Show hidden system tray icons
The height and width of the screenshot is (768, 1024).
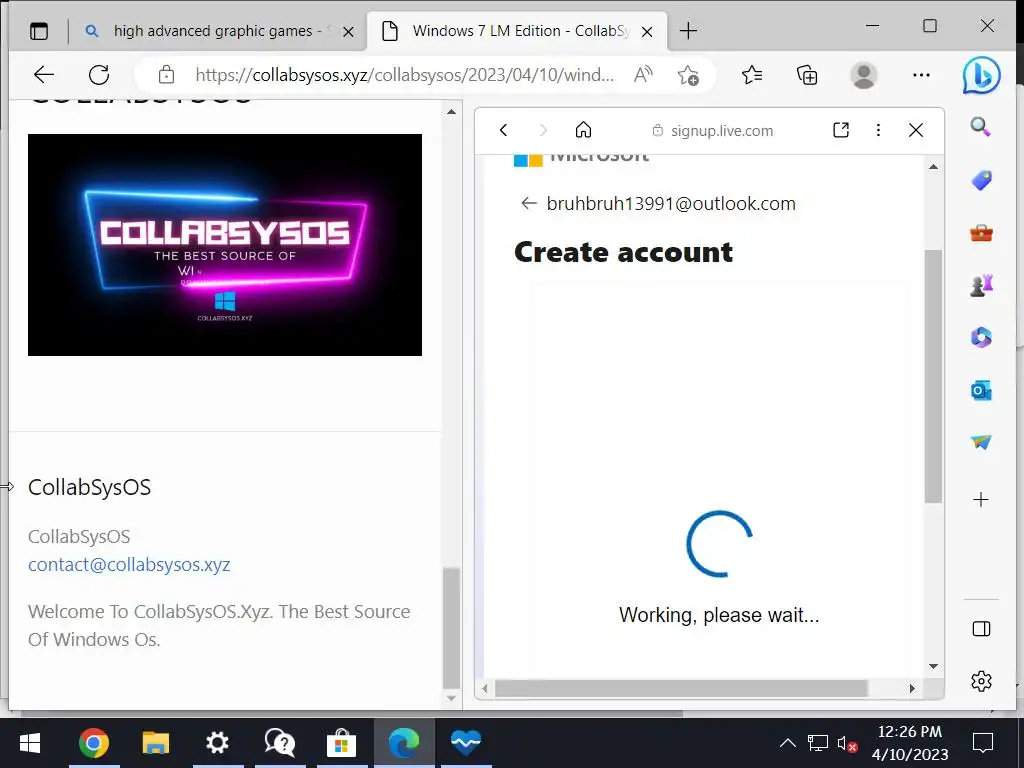point(788,743)
